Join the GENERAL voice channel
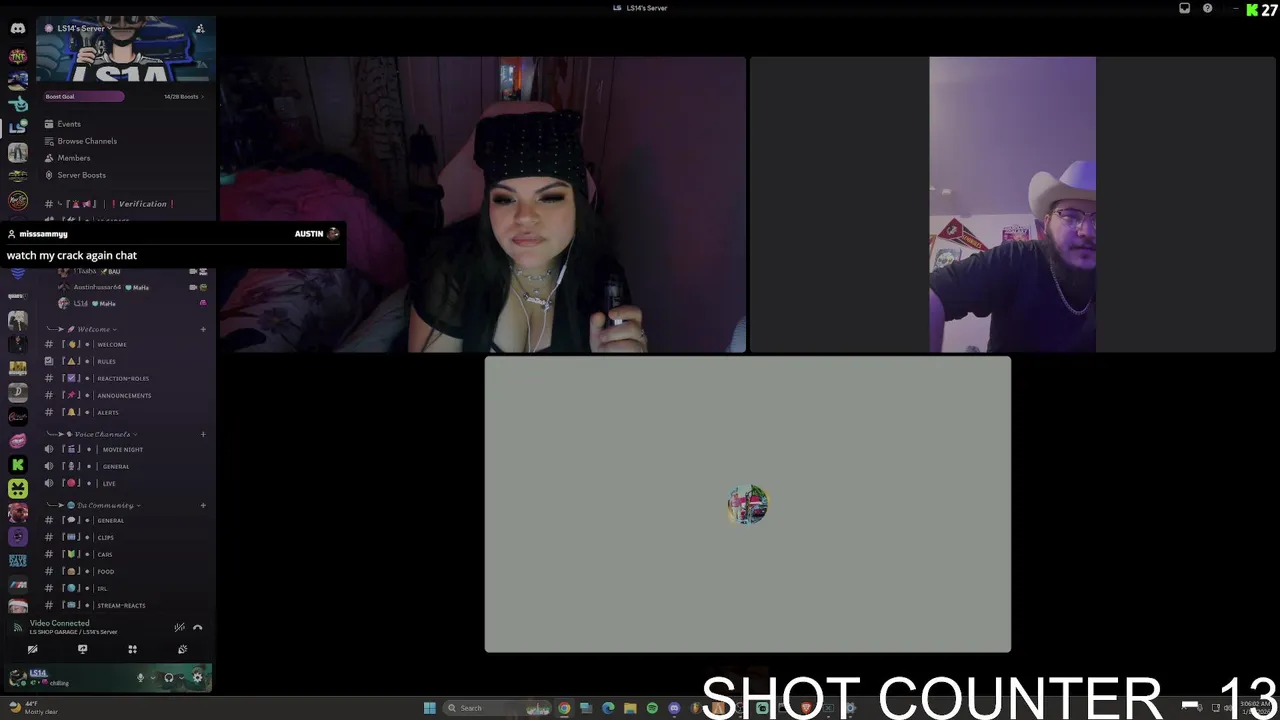The height and width of the screenshot is (720, 1280). tap(125, 466)
